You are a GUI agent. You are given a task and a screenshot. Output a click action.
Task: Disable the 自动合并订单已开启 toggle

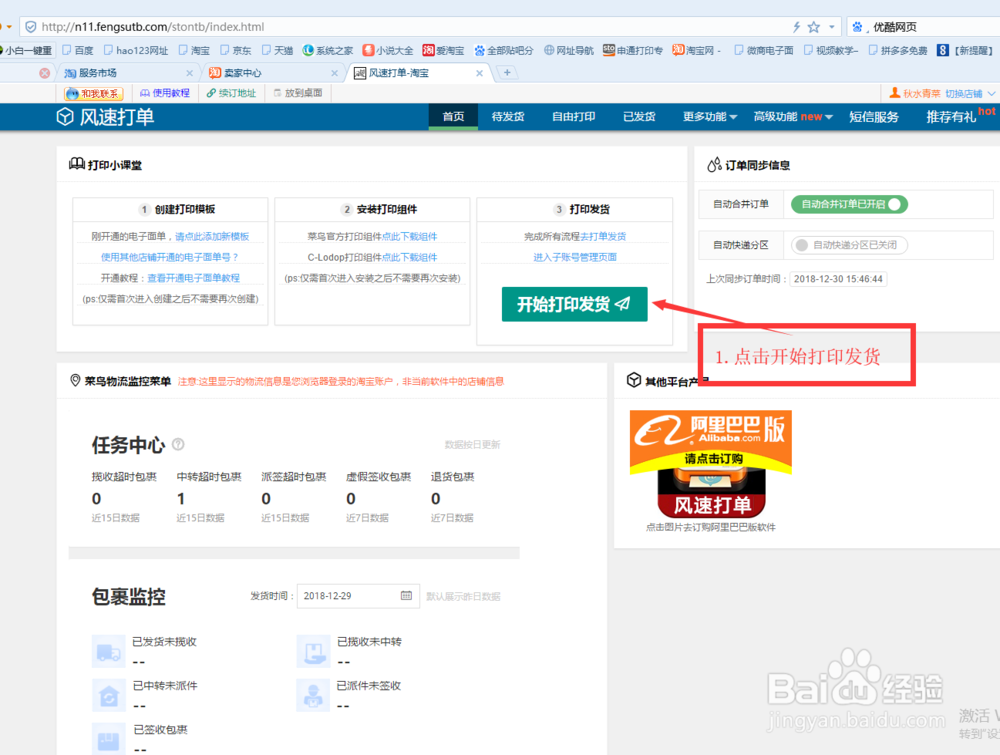click(x=848, y=203)
